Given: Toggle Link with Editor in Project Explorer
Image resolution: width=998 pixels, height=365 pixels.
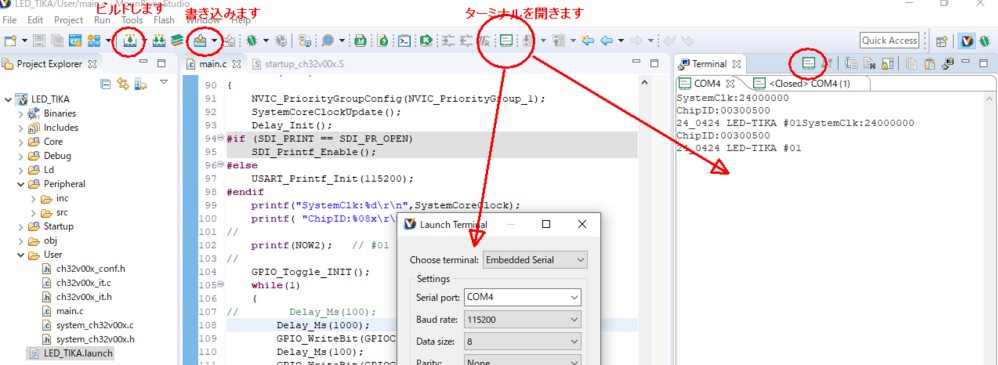Looking at the screenshot, I should tap(122, 83).
